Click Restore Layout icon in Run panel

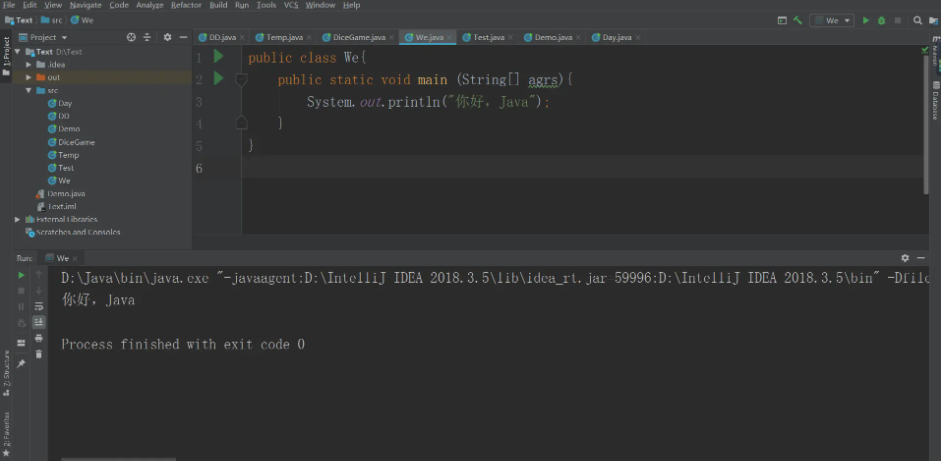pyautogui.click(x=22, y=343)
